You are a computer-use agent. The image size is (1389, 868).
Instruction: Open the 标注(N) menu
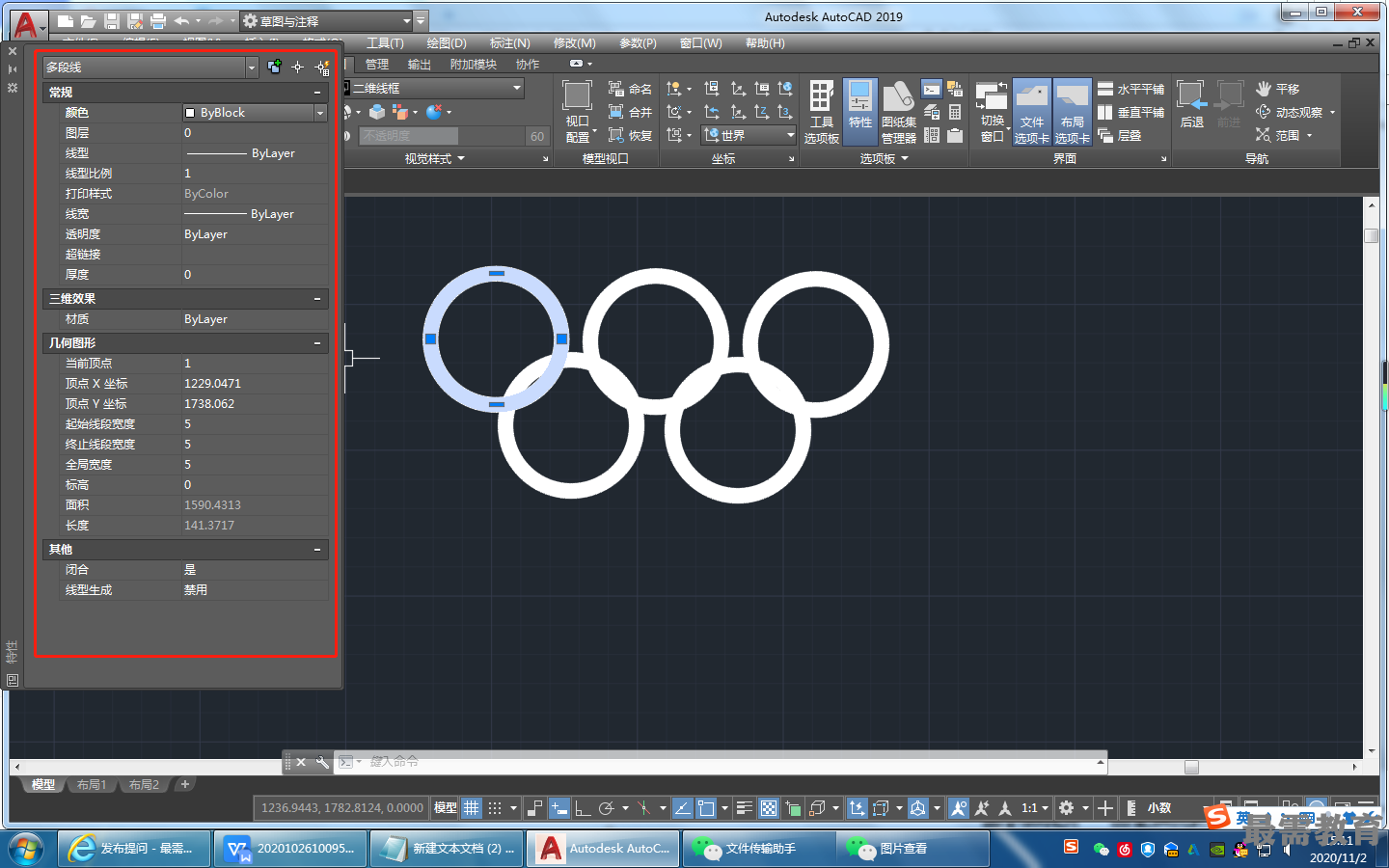(x=510, y=43)
